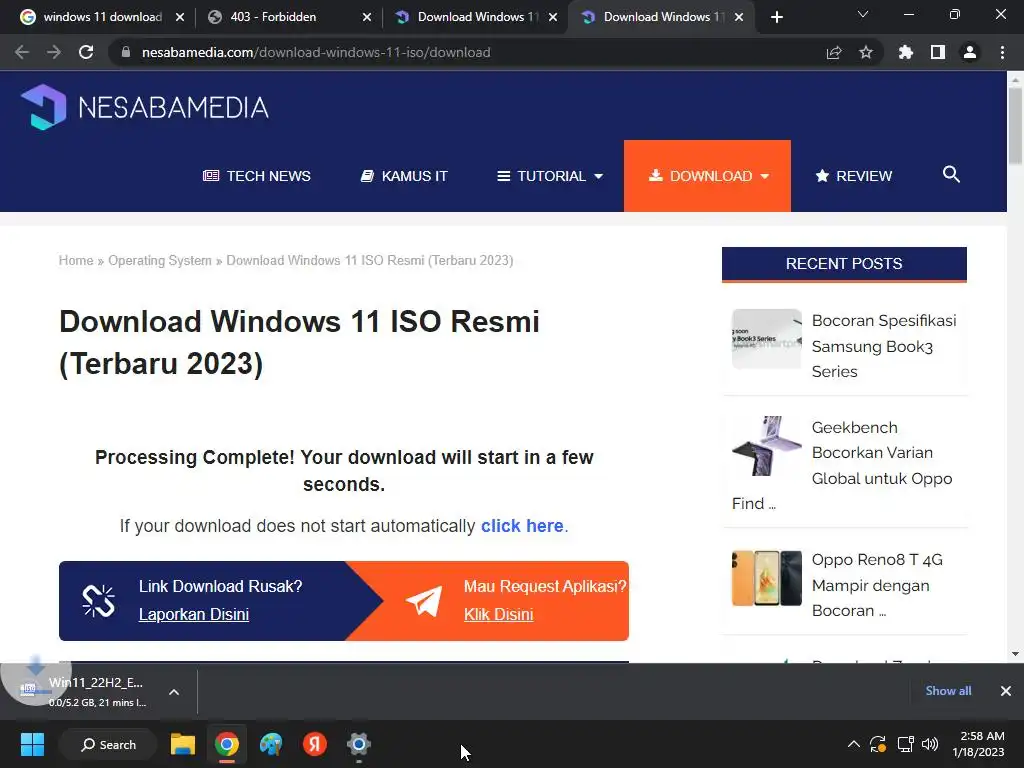Screen dimensions: 1024x768
Task: Click Show all downloads
Action: coord(948,691)
